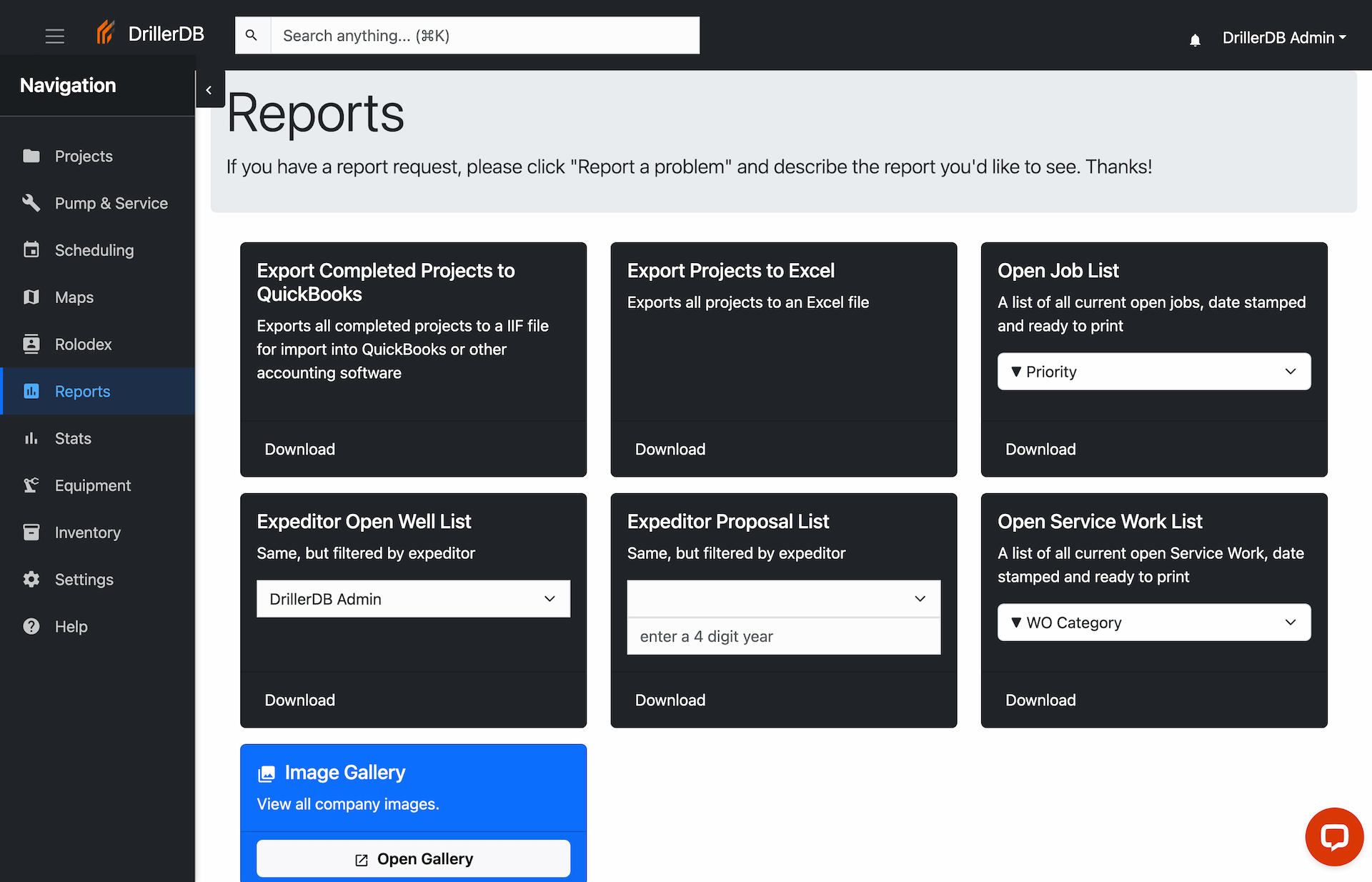Screen dimensions: 1372x882
Task: Click the notification bell icon
Action: (1194, 39)
